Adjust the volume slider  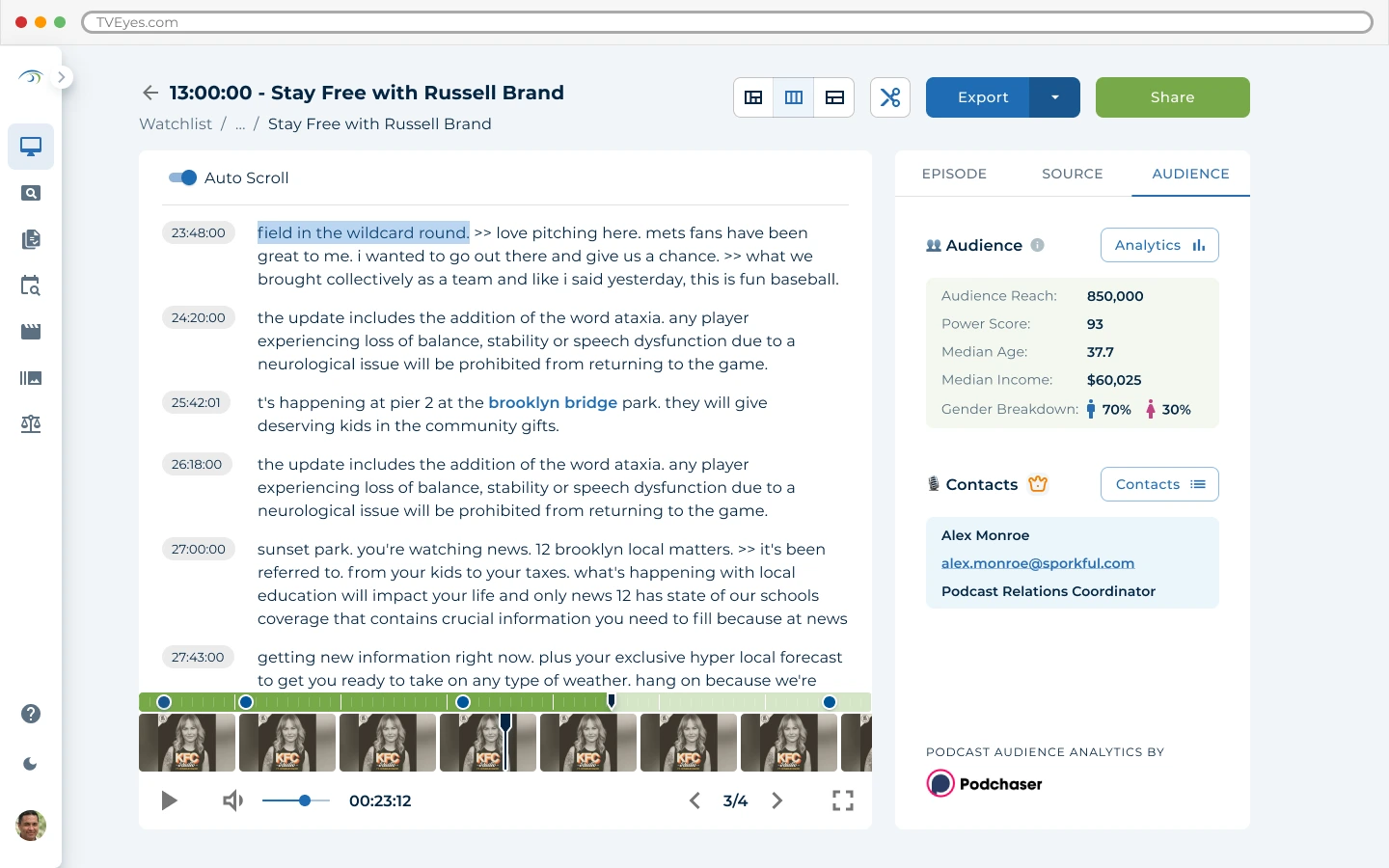pyautogui.click(x=304, y=800)
